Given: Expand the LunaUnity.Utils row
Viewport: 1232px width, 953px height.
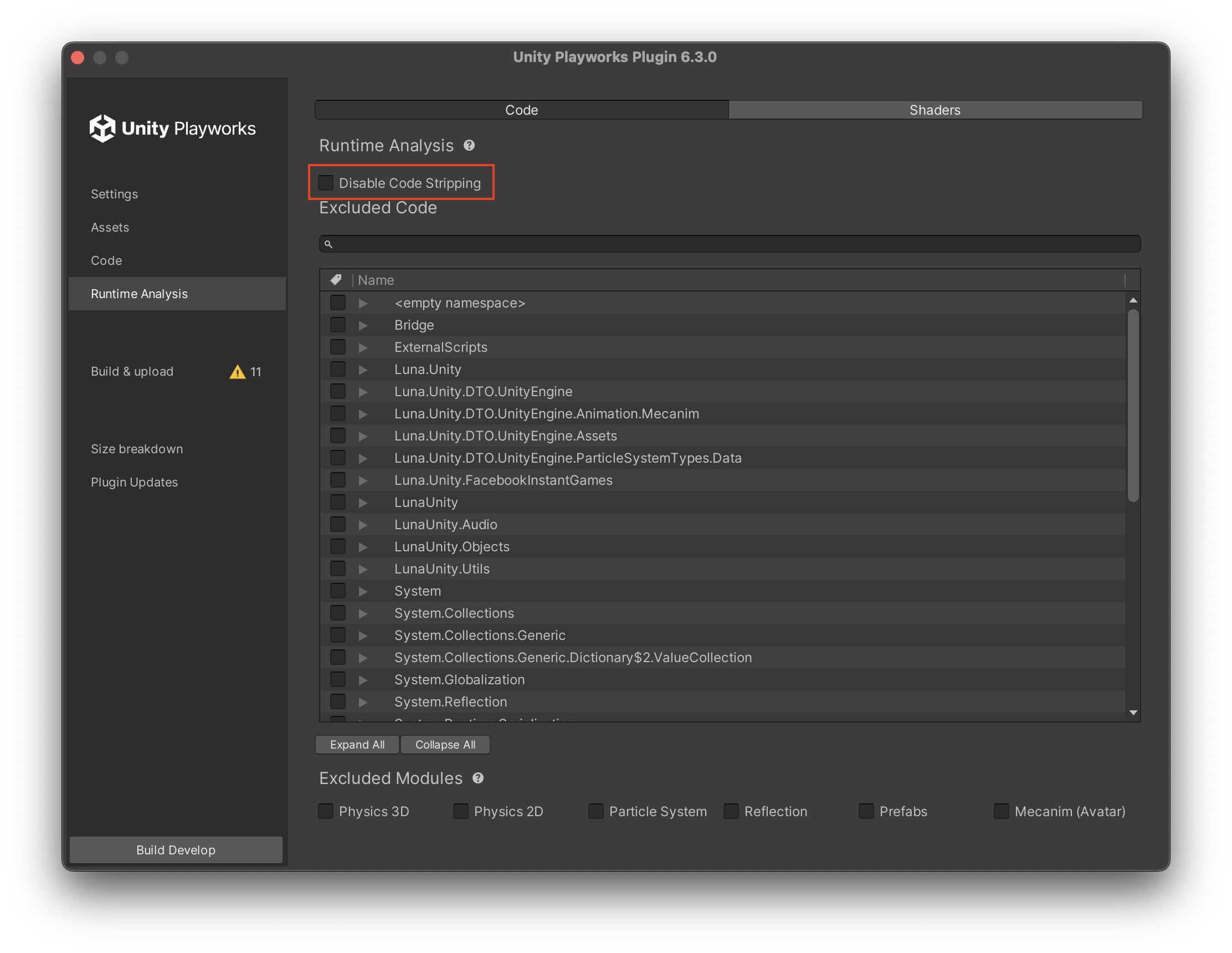Looking at the screenshot, I should [x=363, y=570].
